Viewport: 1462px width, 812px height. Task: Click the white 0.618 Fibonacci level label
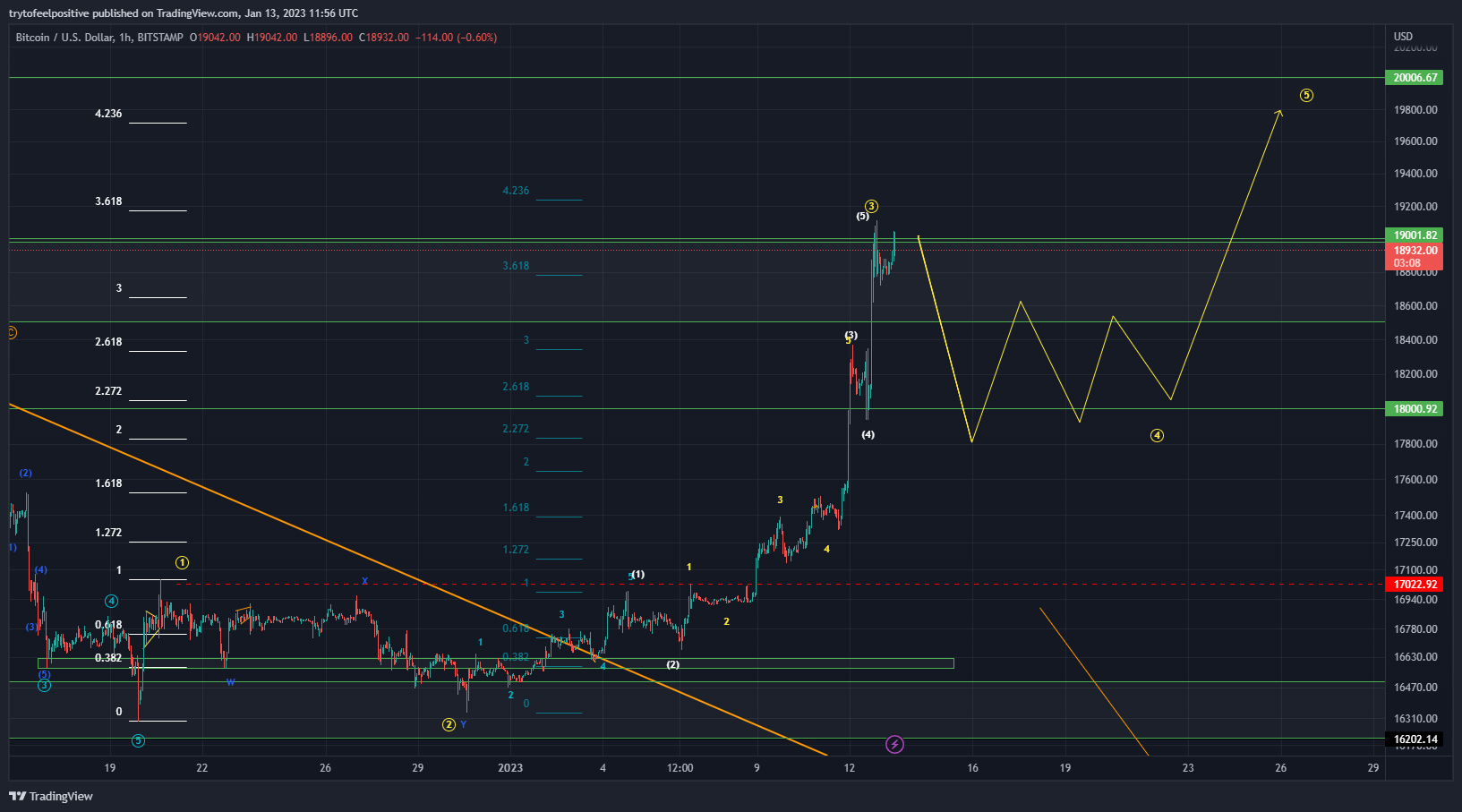tap(108, 625)
